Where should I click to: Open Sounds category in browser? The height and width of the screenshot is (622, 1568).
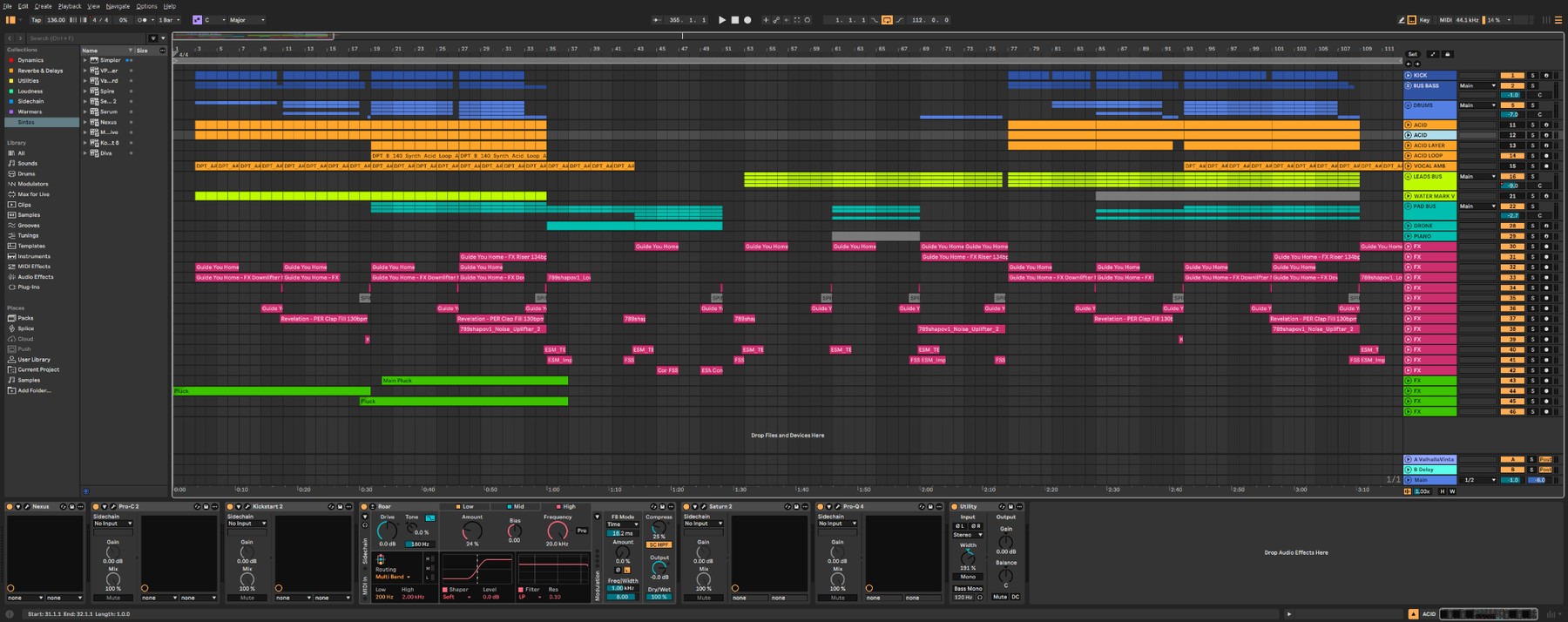tap(28, 163)
